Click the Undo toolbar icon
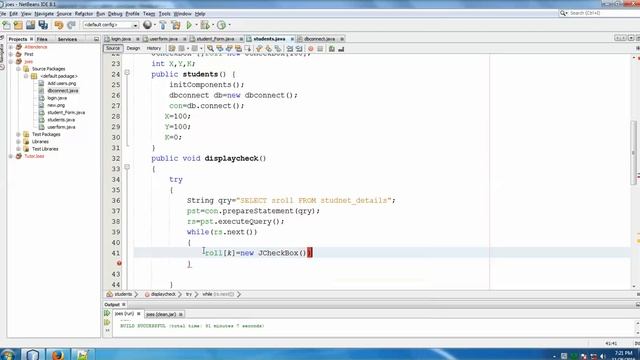This screenshot has height=360, width=640. [x=59, y=25]
